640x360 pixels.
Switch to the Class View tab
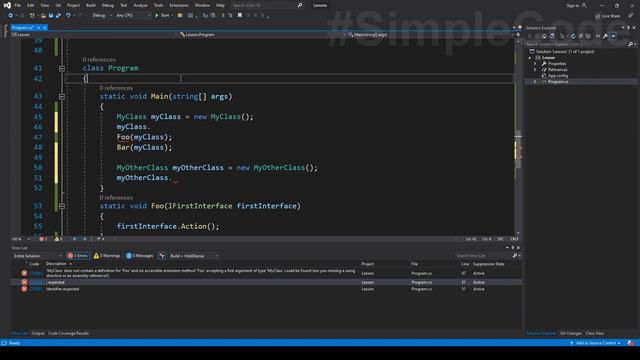tap(595, 333)
